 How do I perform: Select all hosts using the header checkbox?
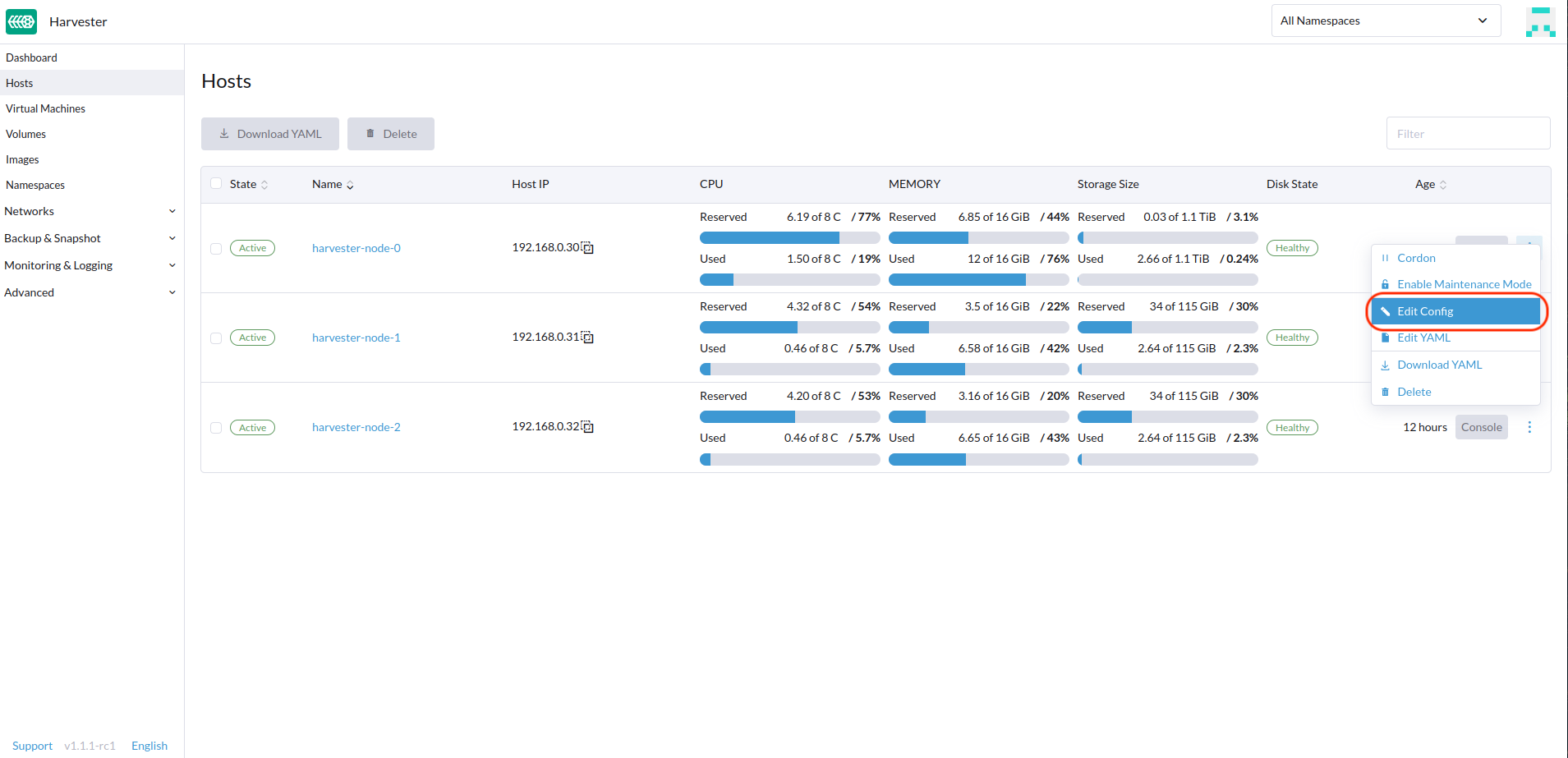216,183
